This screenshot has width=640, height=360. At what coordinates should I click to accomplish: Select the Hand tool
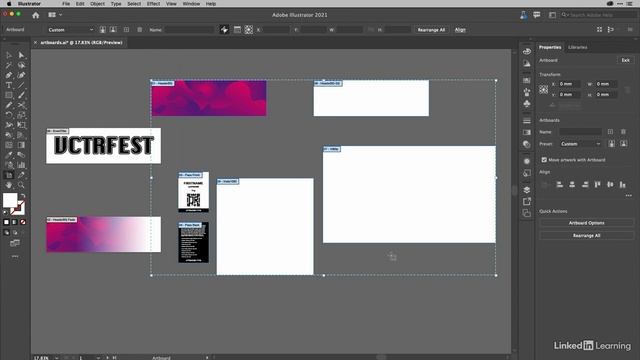[x=9, y=185]
